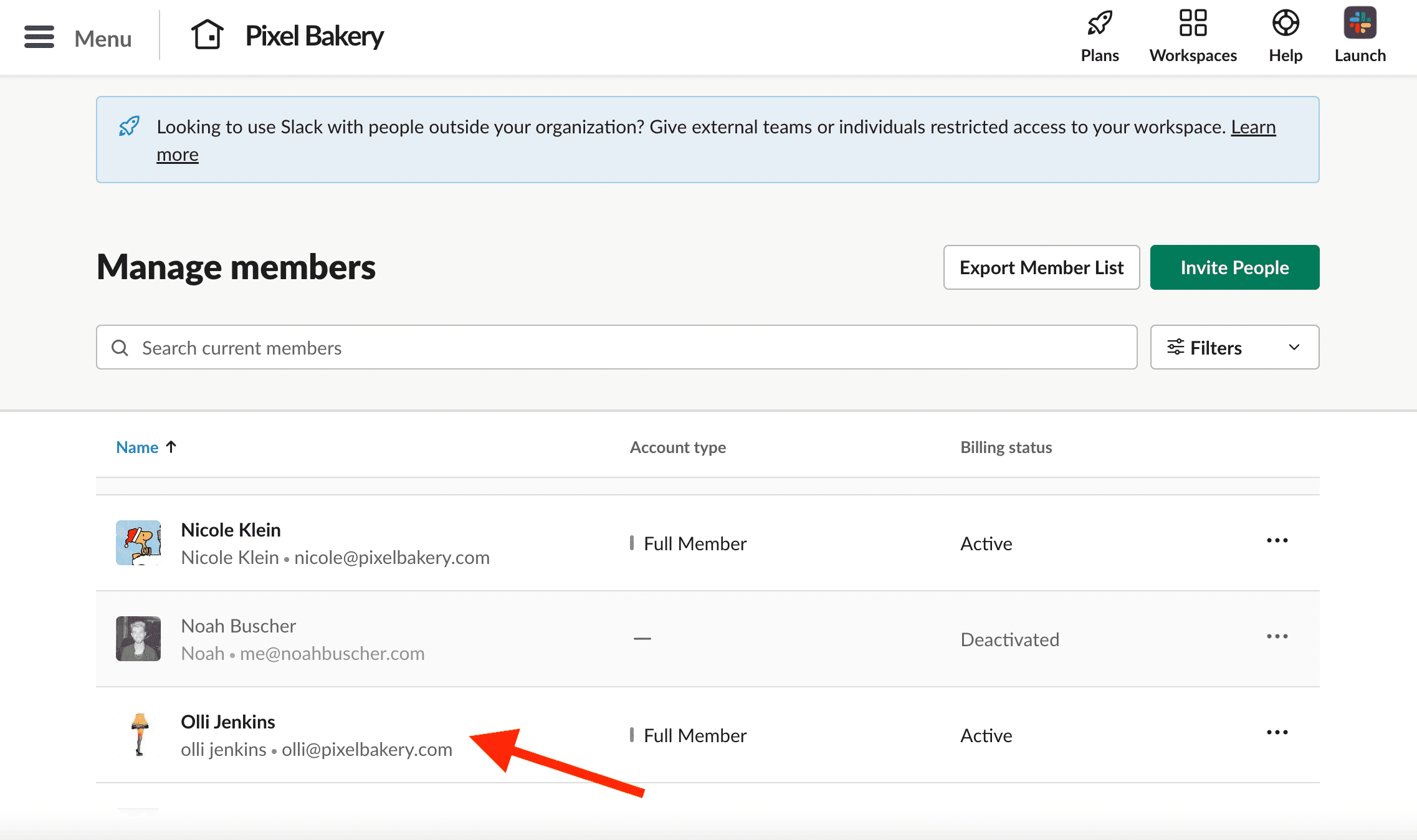Click Invite People button
1417x840 pixels.
coord(1234,267)
